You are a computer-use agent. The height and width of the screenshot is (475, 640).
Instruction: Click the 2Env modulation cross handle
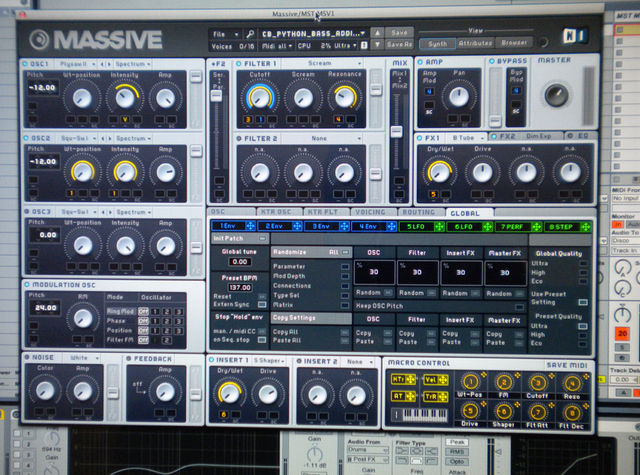pos(297,226)
